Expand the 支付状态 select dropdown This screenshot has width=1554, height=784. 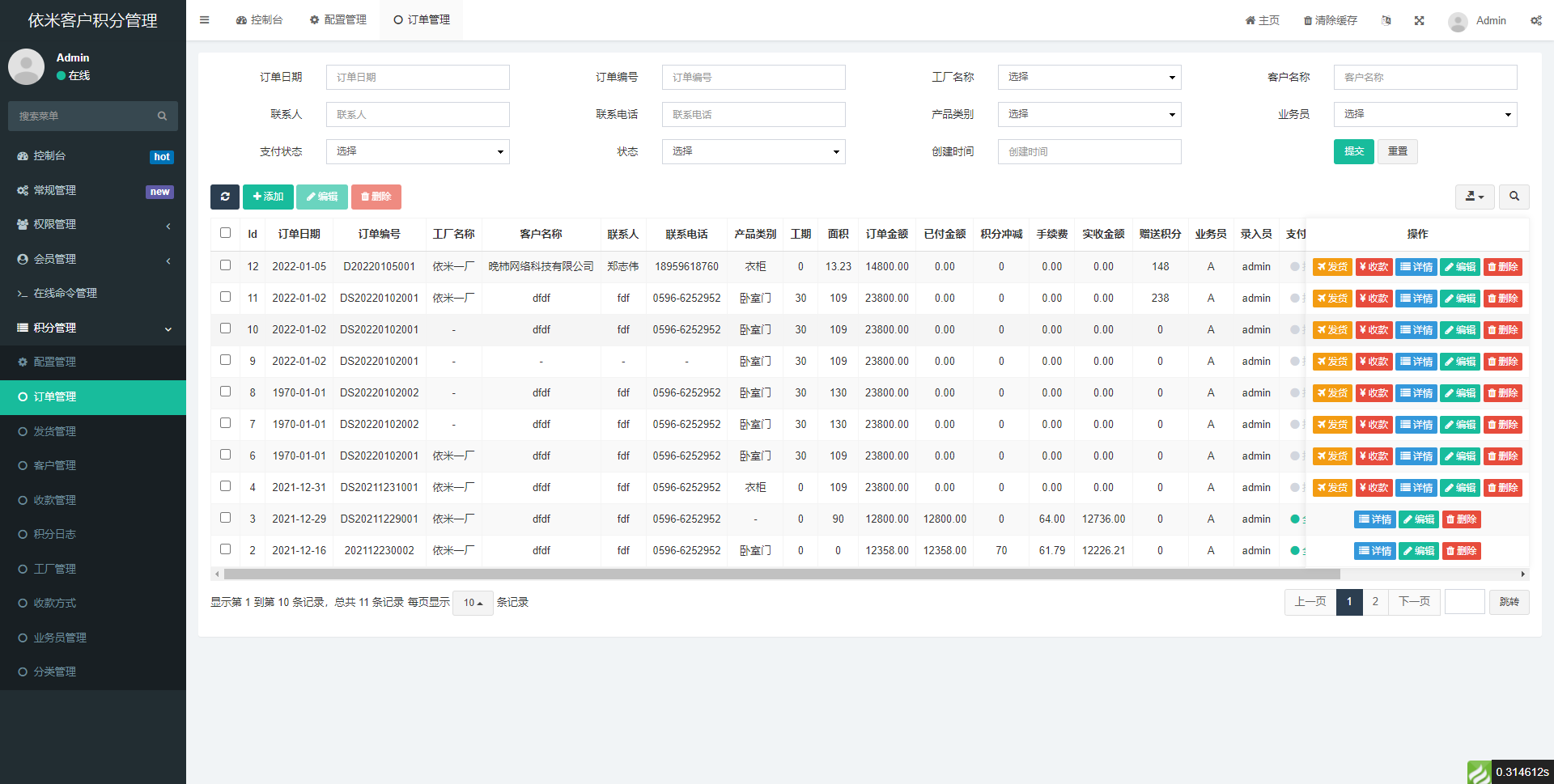tap(418, 152)
